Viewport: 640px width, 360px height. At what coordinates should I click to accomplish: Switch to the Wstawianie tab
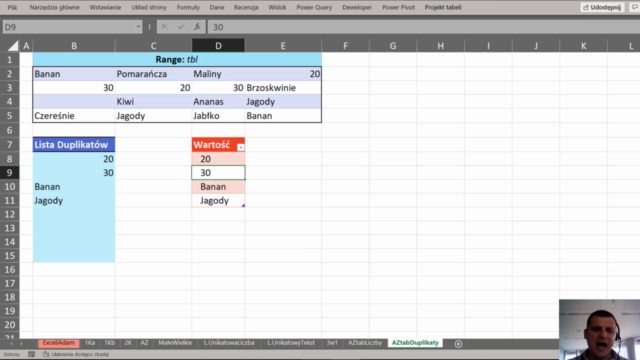coord(105,7)
